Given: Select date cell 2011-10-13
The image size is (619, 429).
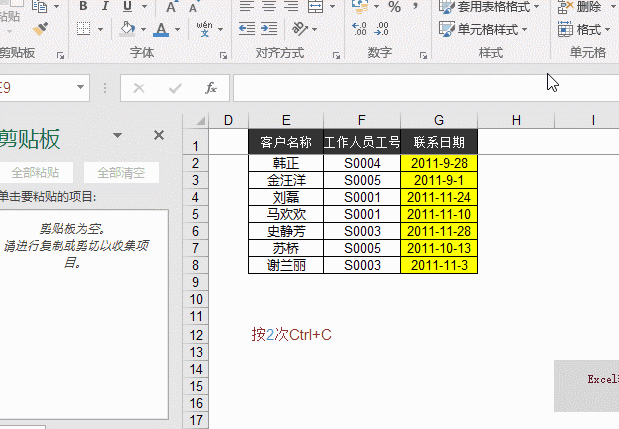Looking at the screenshot, I should click(x=439, y=248).
